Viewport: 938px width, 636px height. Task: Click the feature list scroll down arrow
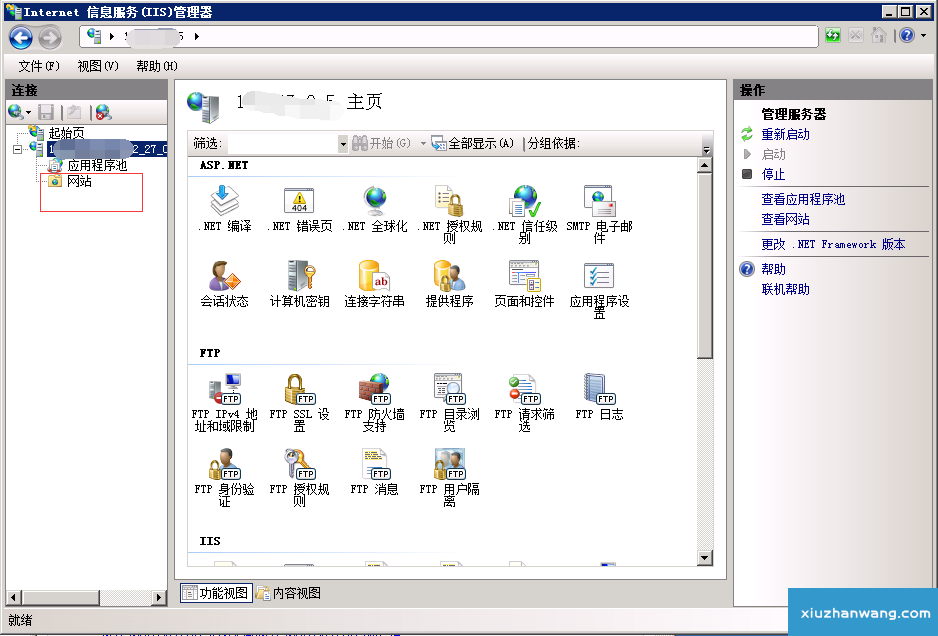[x=705, y=558]
